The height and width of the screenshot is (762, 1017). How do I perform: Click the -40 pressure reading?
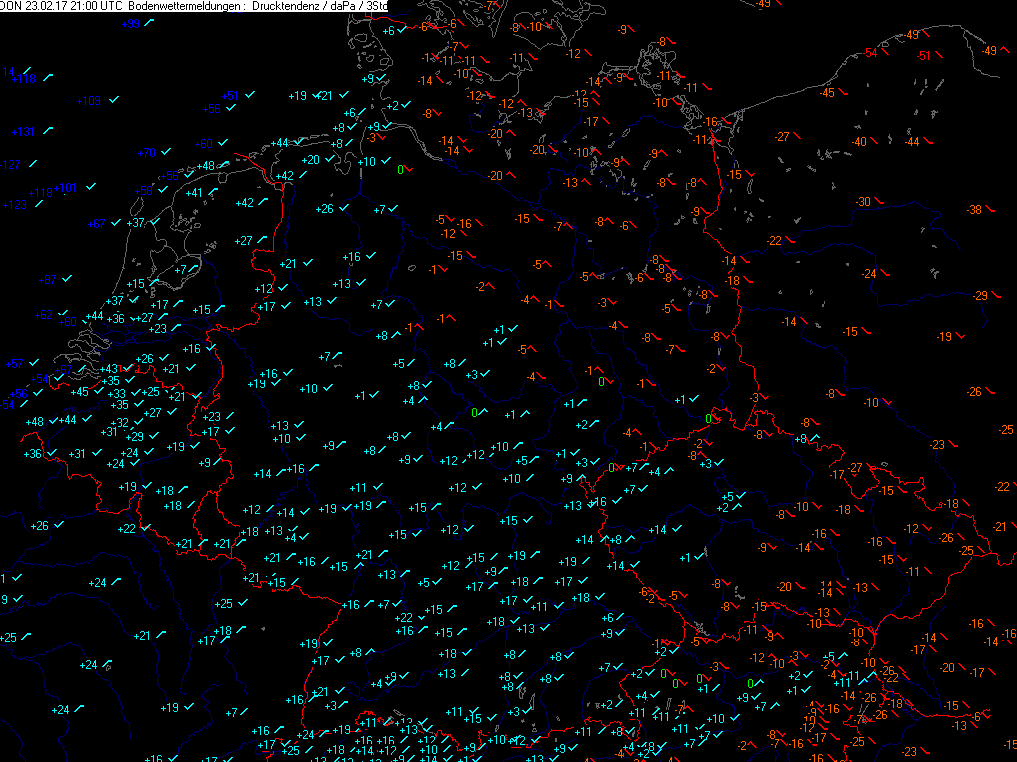pos(858,142)
